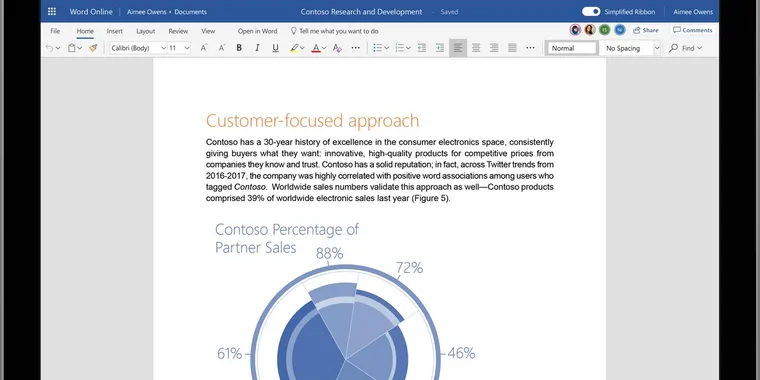Toggle Align Right paragraph alignment
The image size is (760, 380).
494,48
